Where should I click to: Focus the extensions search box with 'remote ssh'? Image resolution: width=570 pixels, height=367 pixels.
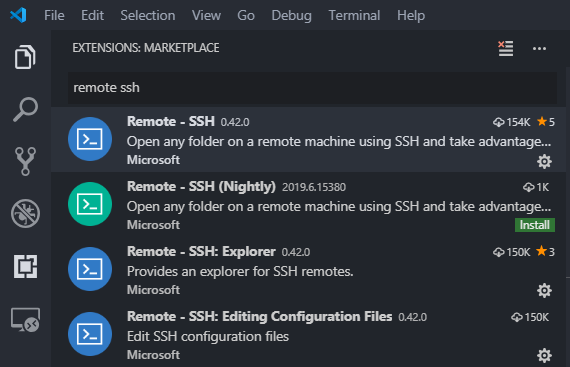point(312,88)
